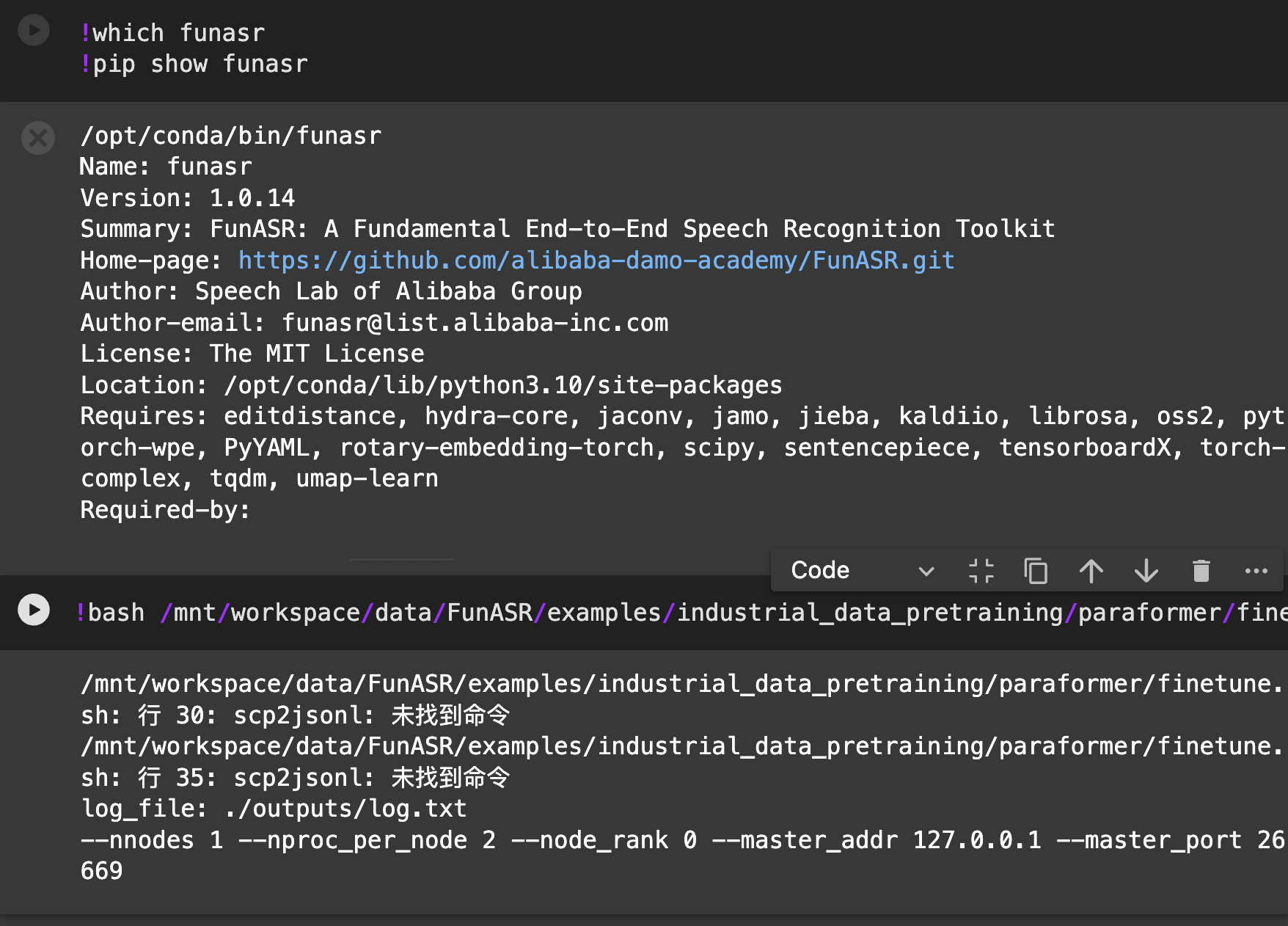Open the FunASR GitHub home-page link
The height and width of the screenshot is (926, 1288).
(x=596, y=260)
